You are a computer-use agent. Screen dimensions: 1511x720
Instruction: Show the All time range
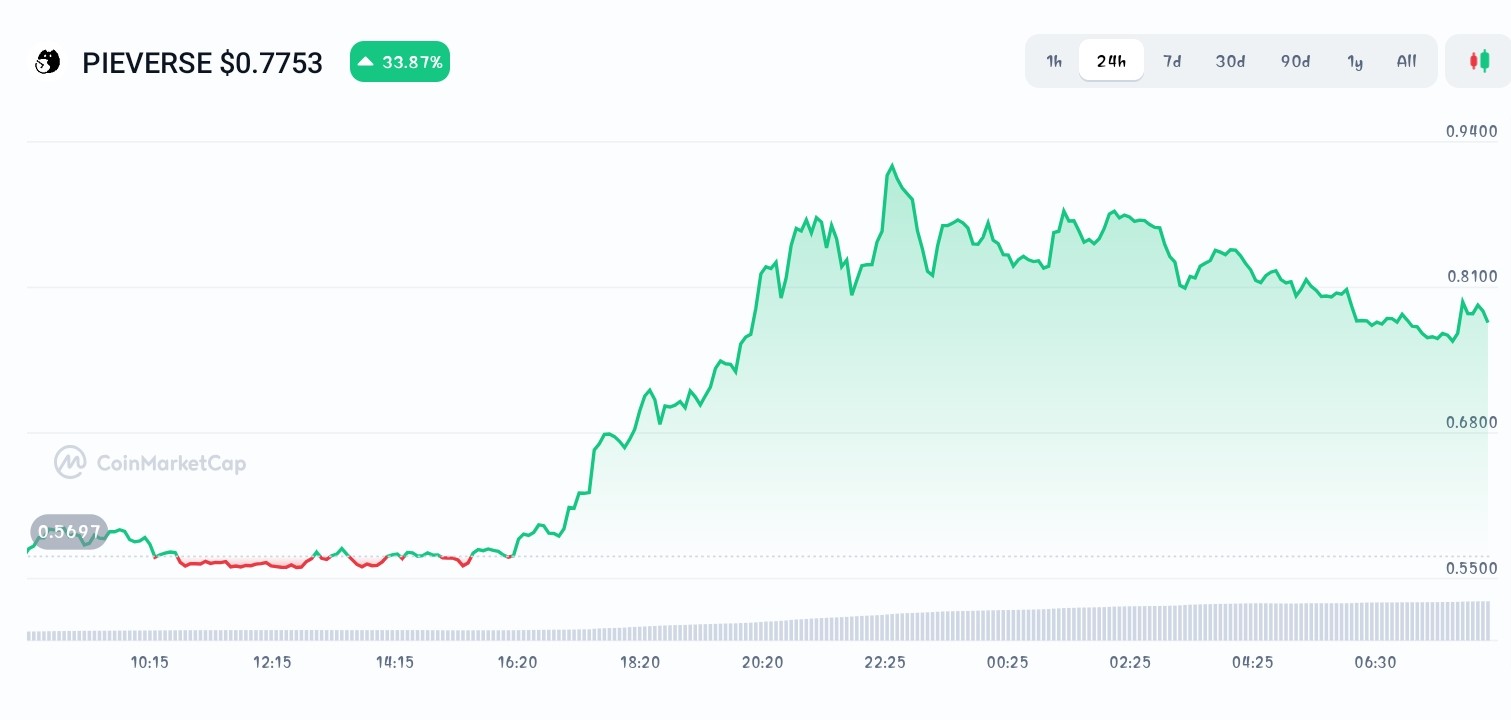coord(1406,61)
